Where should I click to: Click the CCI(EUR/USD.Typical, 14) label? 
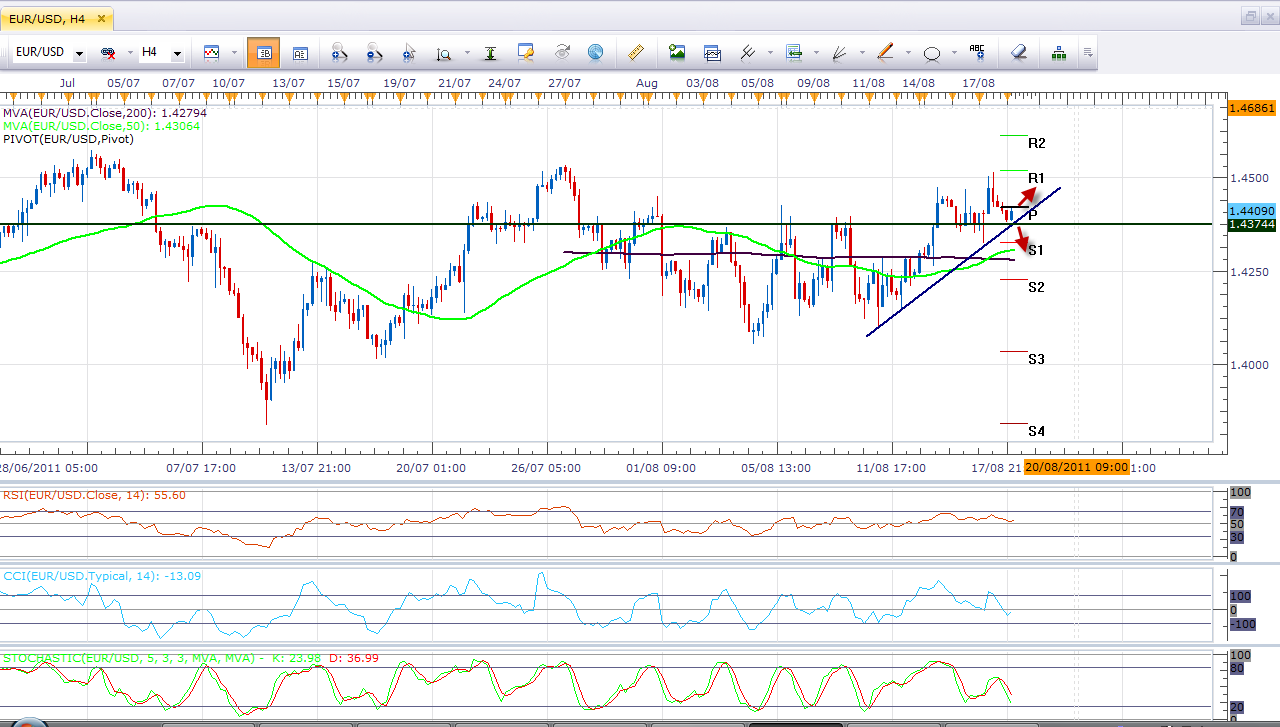click(102, 575)
